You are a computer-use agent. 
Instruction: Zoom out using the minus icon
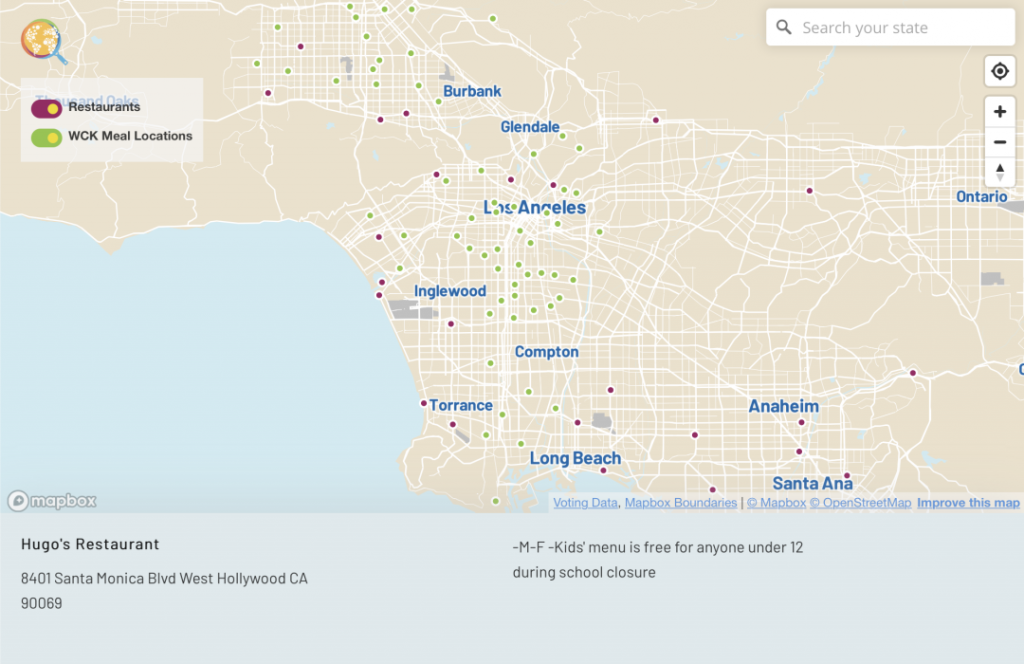[999, 142]
